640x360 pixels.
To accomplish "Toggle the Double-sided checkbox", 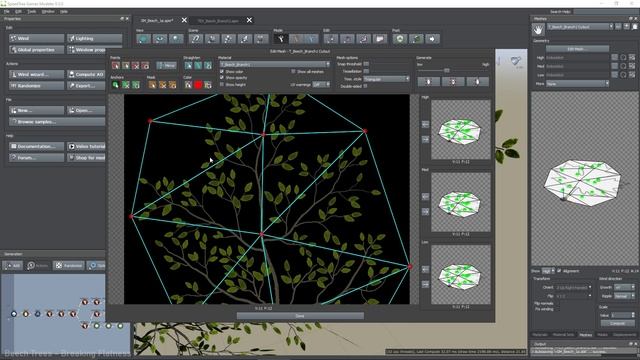I will tap(366, 86).
